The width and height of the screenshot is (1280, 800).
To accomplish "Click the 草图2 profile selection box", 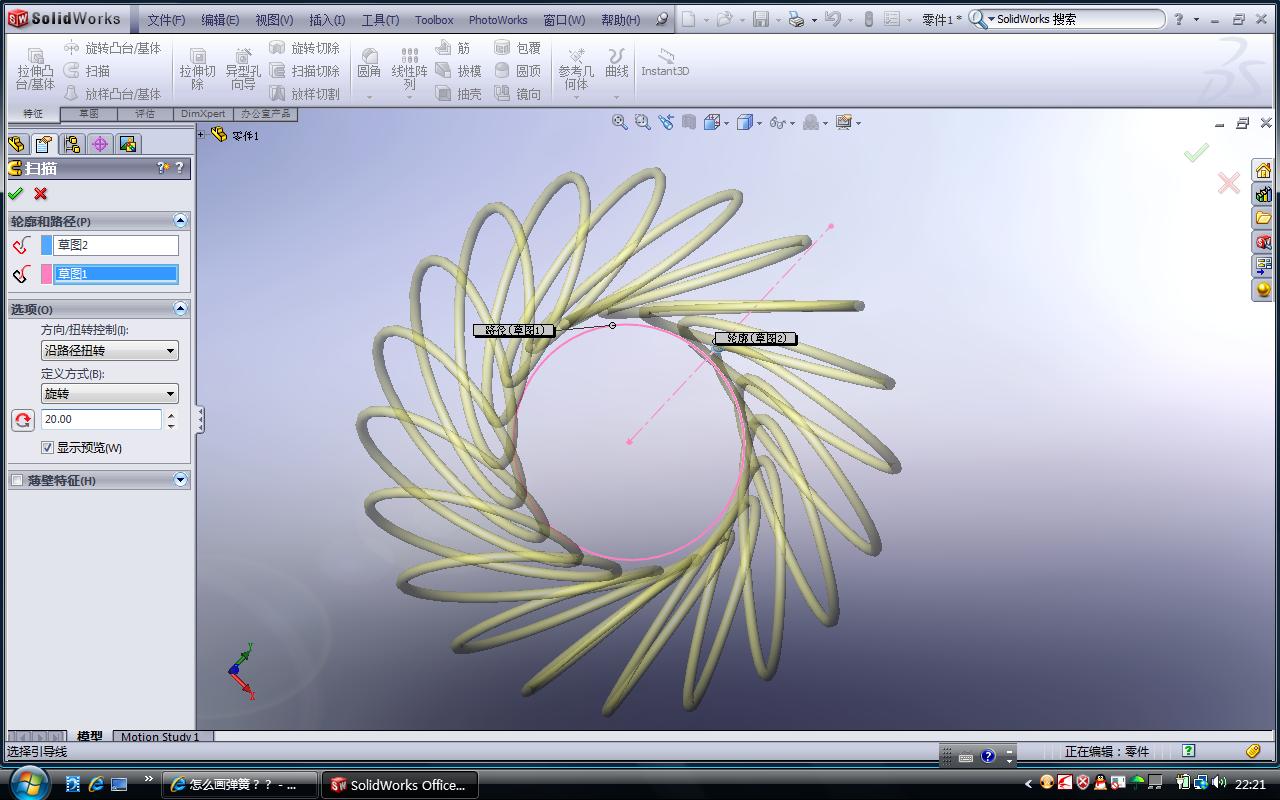I will (116, 245).
